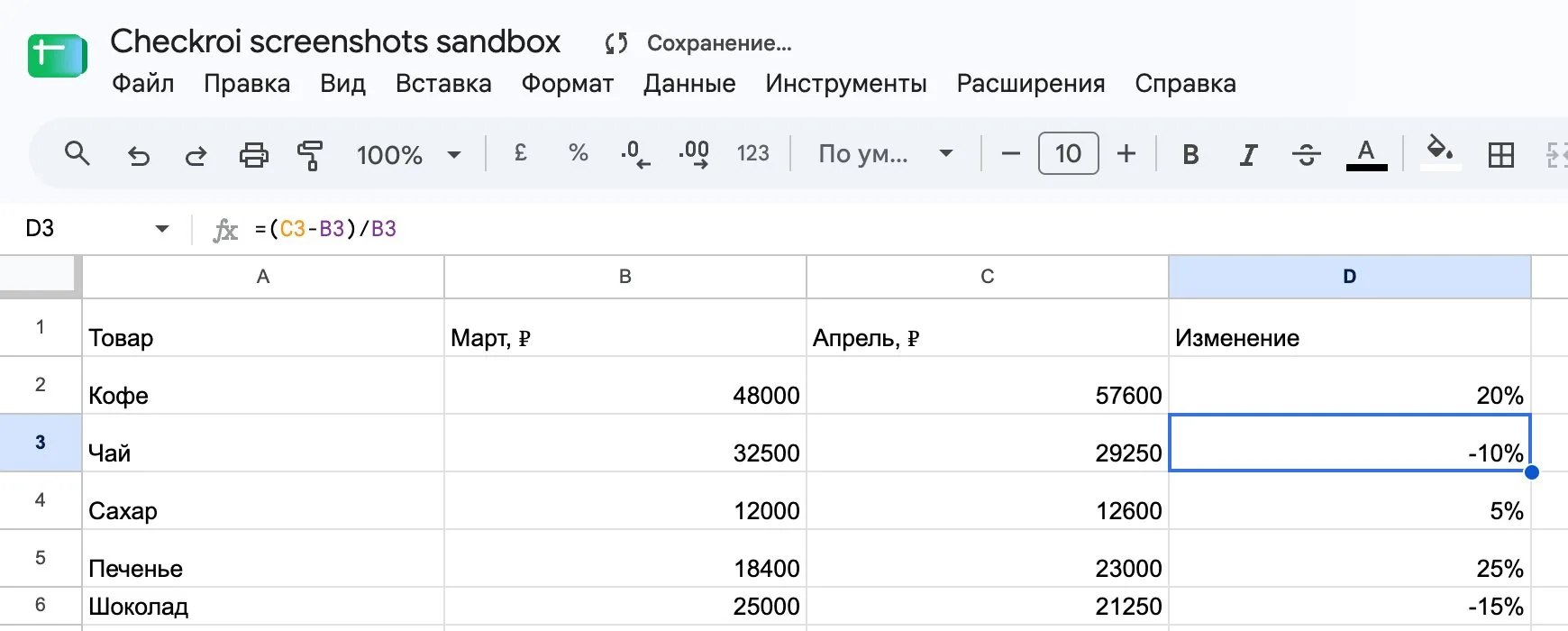1568x631 pixels.
Task: Apply currency format with pound icon
Action: [x=521, y=153]
